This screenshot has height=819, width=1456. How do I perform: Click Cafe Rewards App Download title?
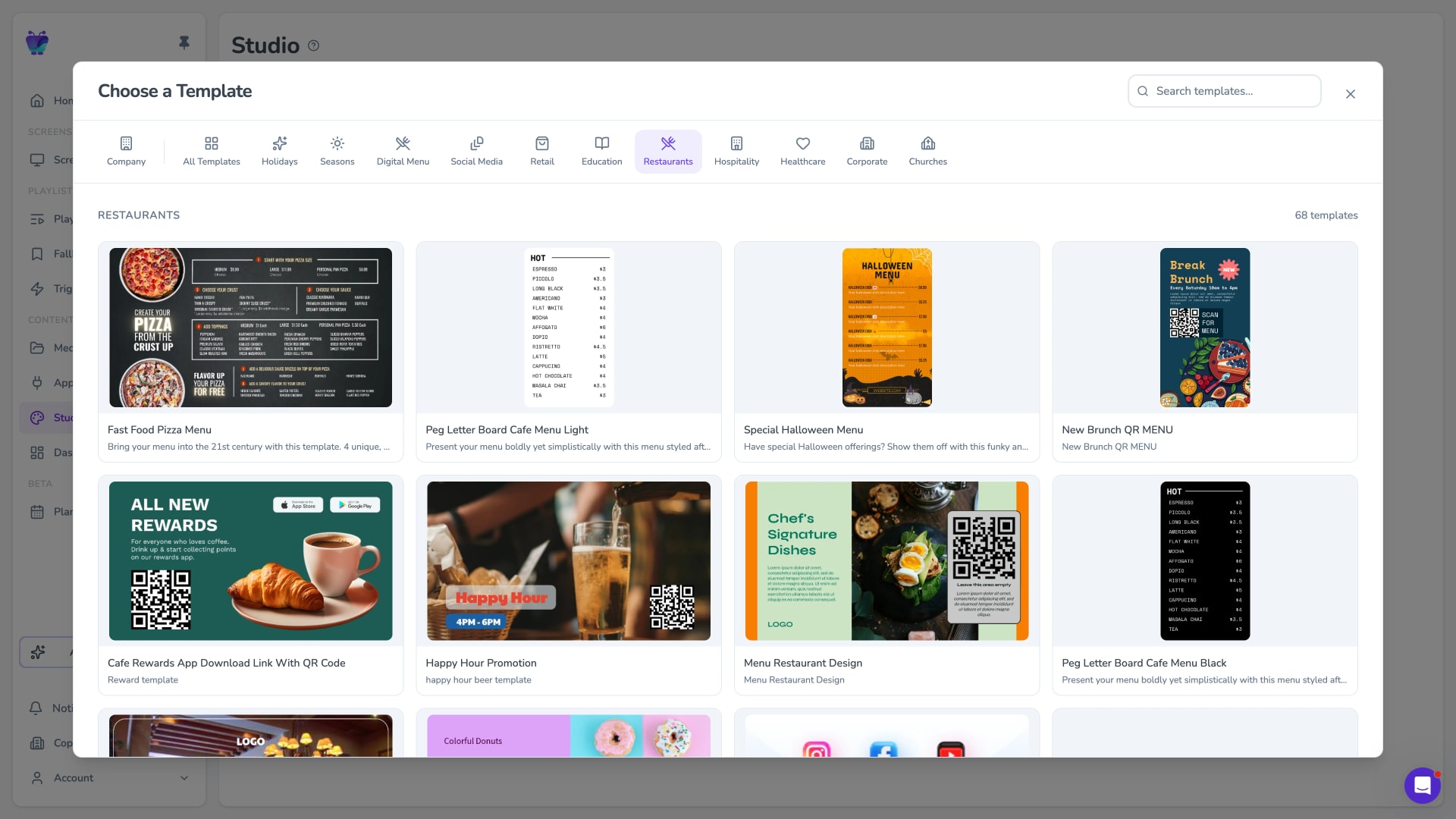(x=227, y=664)
